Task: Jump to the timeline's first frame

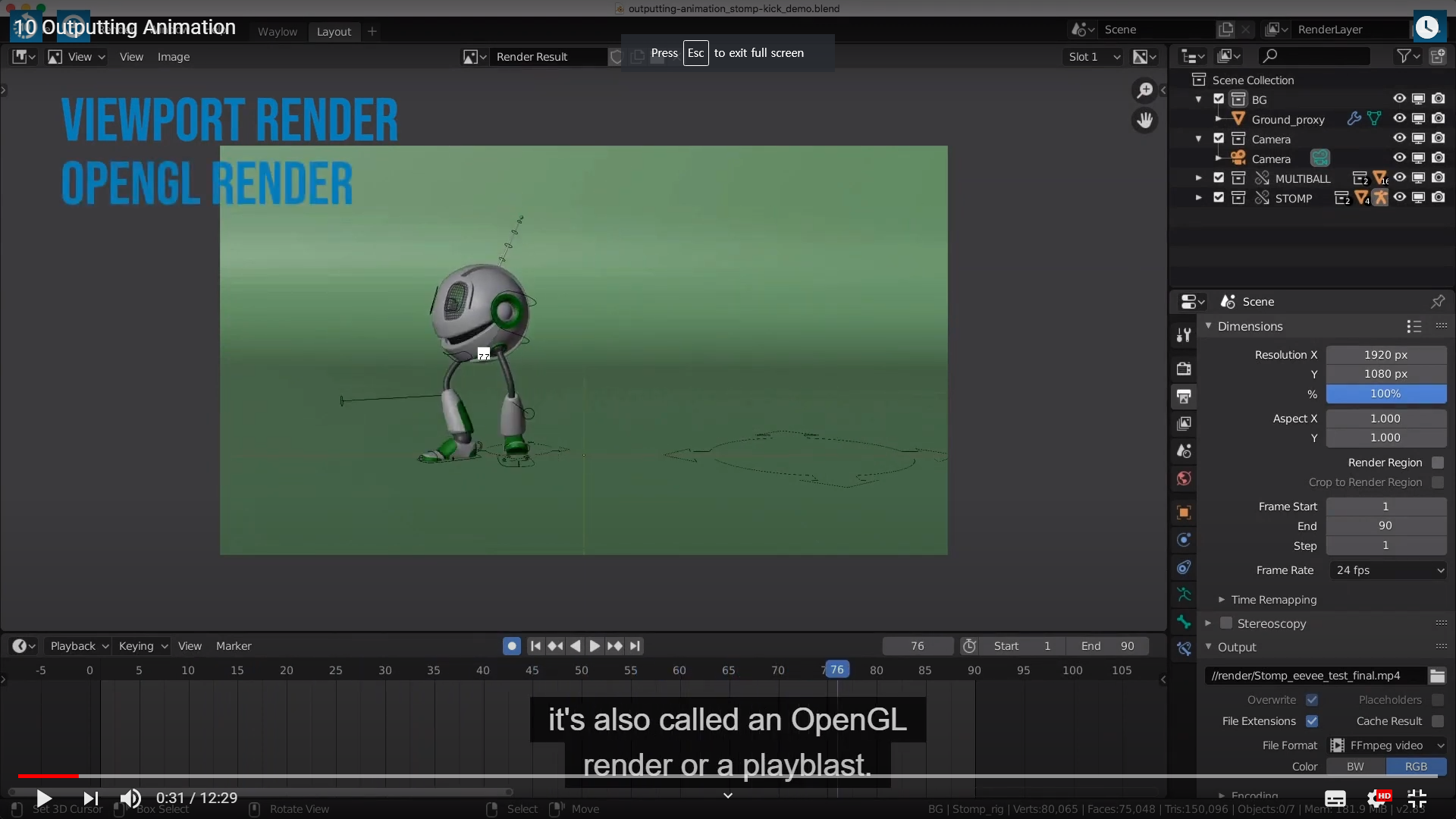Action: [535, 646]
